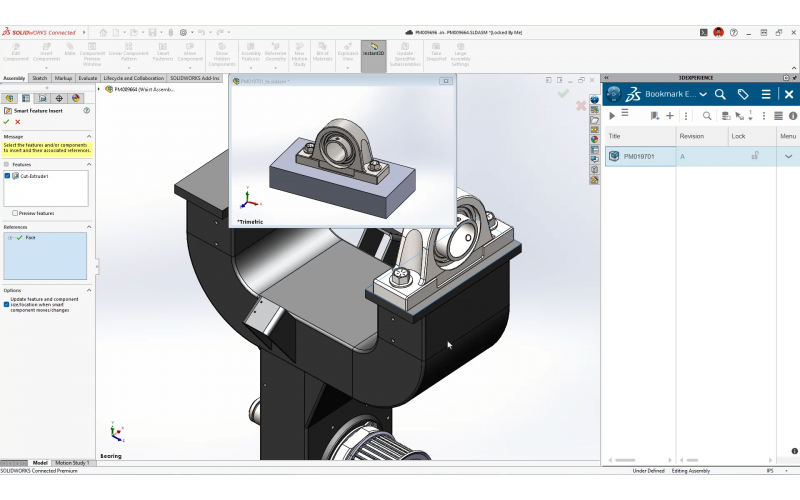
Task: Expand the PM019701 row menu chevron
Action: tap(788, 156)
